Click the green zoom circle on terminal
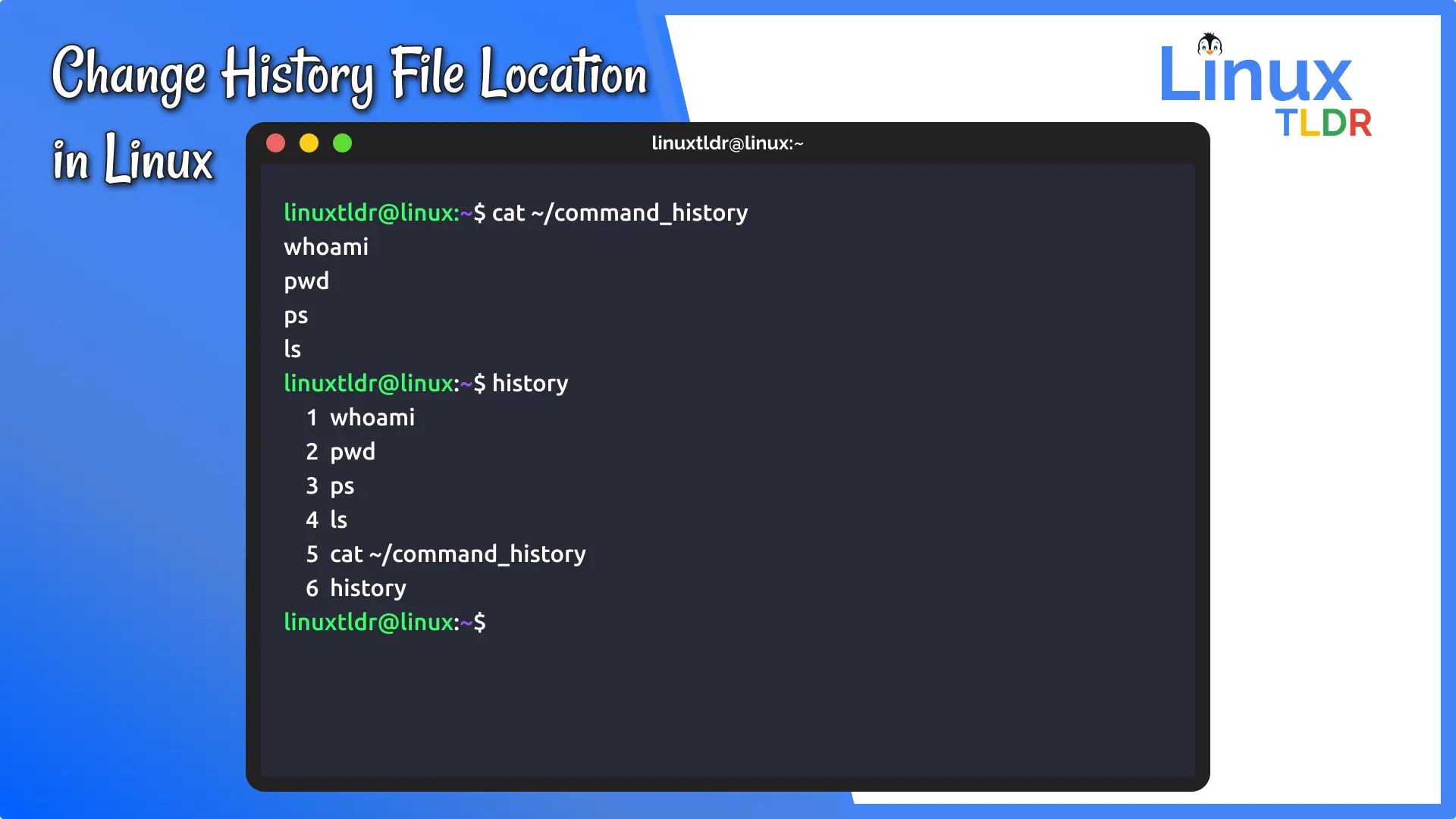 (342, 143)
